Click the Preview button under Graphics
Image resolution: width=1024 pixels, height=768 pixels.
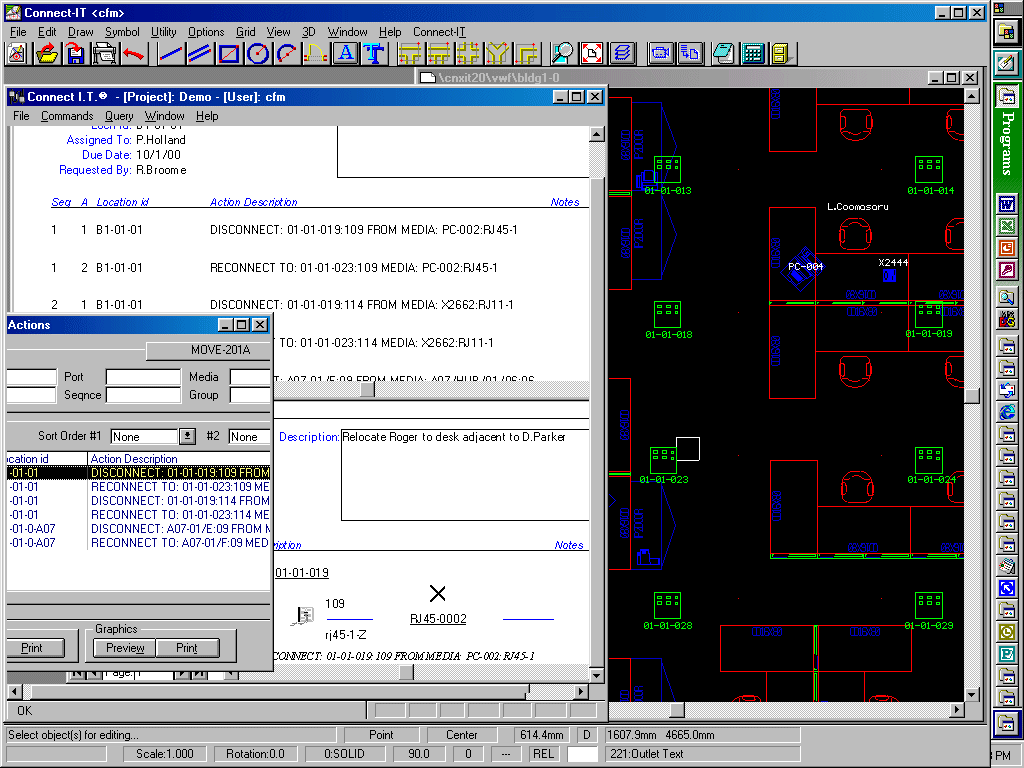[x=125, y=648]
